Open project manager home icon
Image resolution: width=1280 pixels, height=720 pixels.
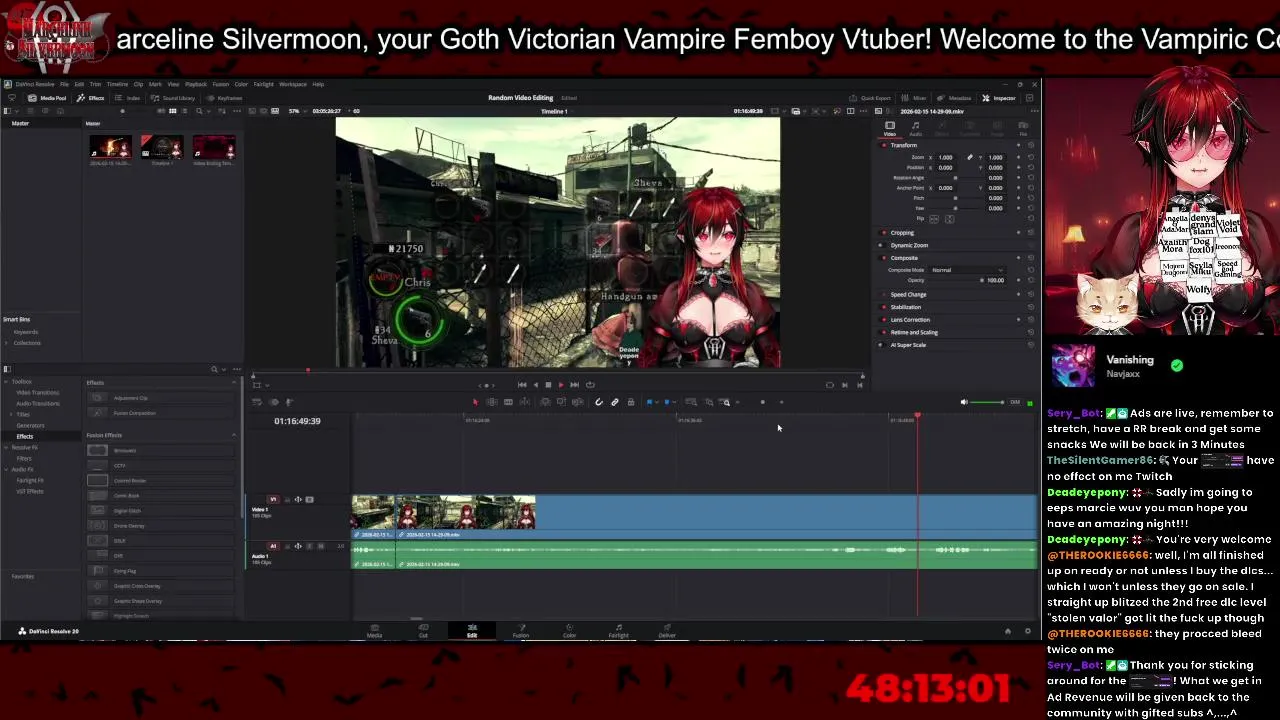pos(1007,631)
